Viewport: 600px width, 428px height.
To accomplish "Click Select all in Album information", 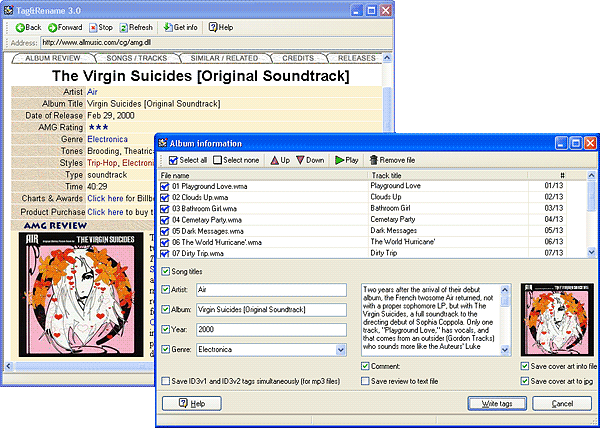I will tap(188, 160).
